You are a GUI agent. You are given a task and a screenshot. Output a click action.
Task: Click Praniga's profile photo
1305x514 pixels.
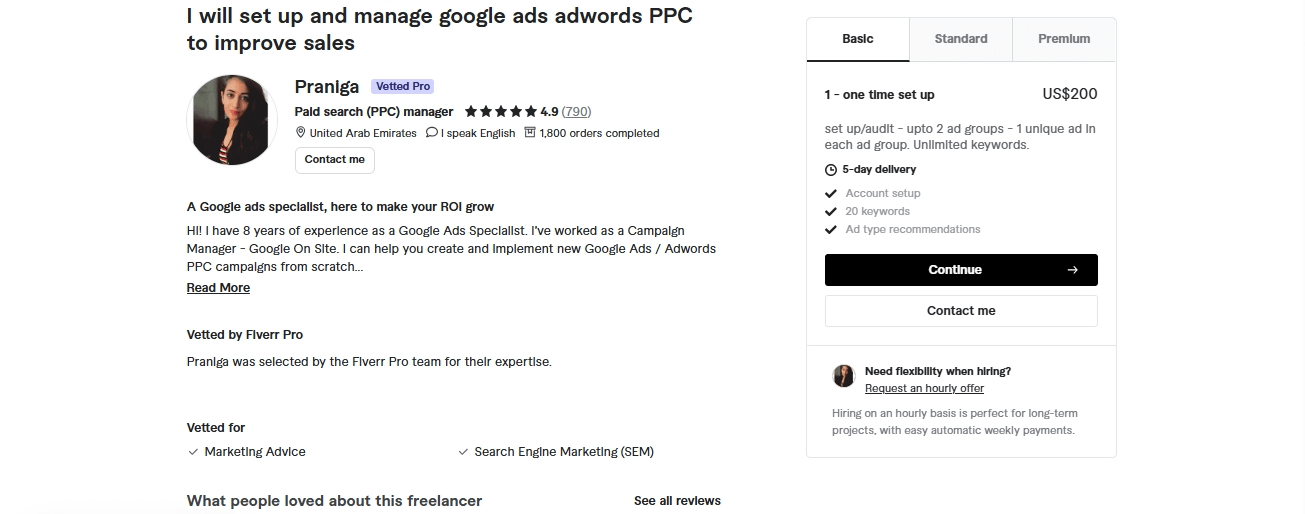[x=232, y=120]
